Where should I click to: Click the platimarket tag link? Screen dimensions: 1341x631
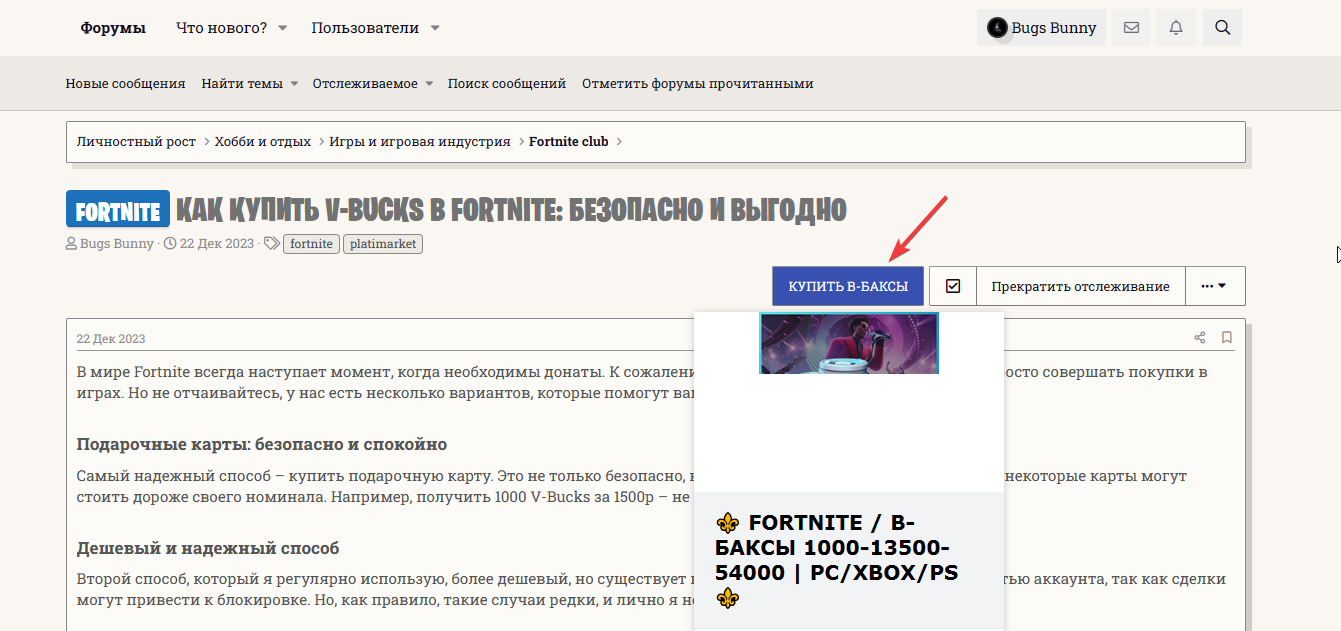pos(382,244)
